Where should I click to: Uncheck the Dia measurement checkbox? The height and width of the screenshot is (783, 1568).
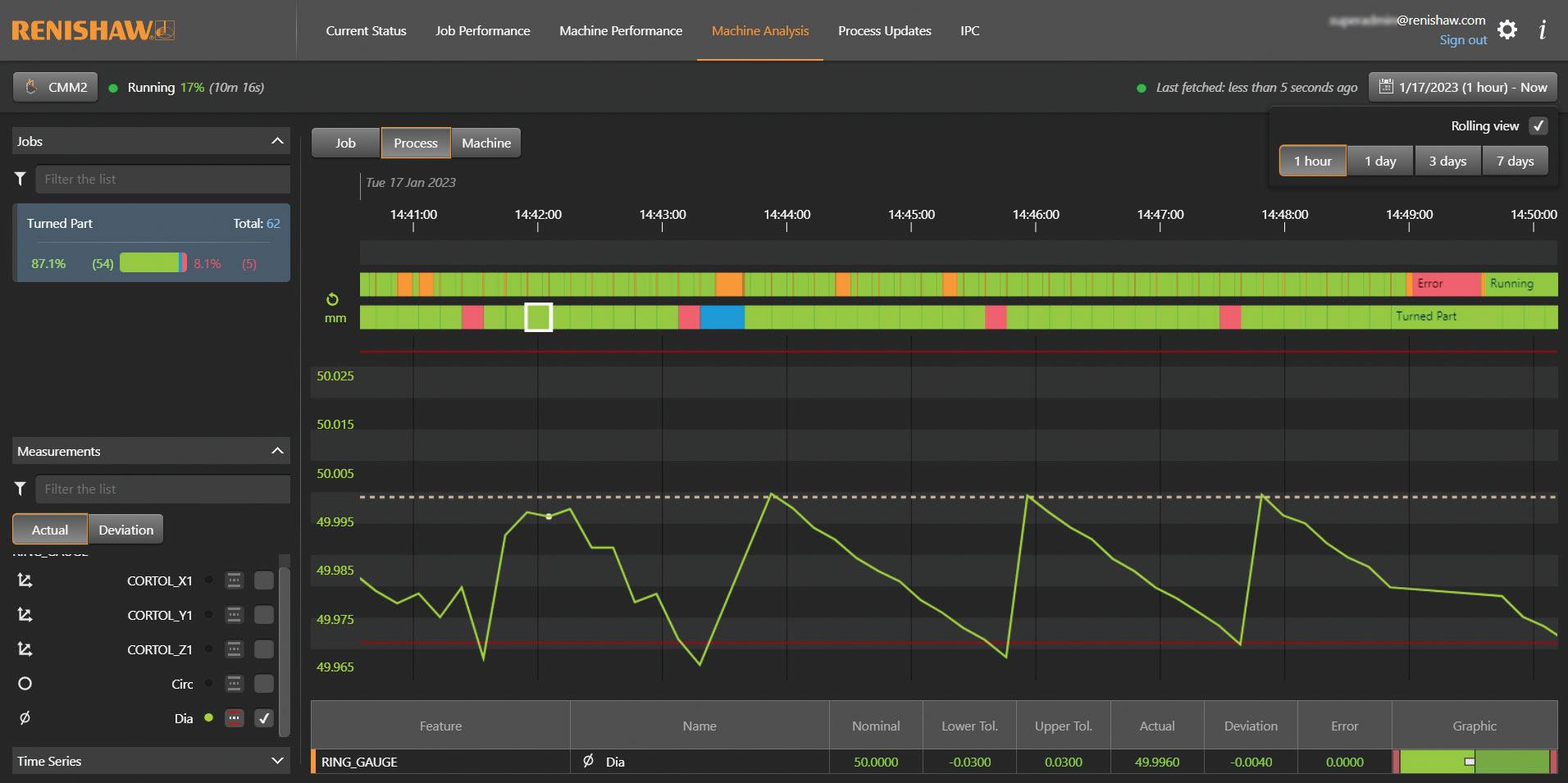tap(264, 718)
